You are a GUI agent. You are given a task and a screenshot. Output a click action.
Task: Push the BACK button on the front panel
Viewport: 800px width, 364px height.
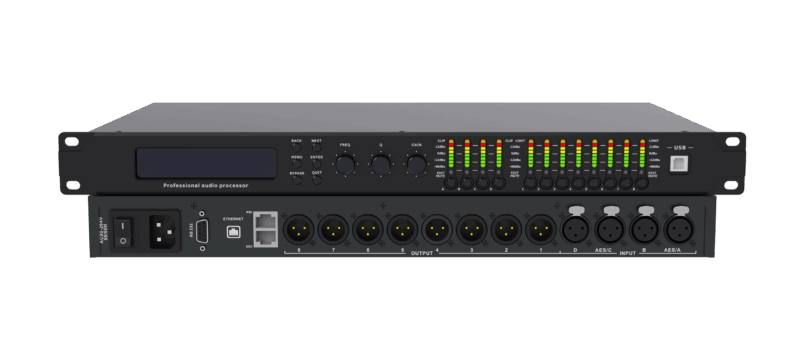tap(296, 149)
